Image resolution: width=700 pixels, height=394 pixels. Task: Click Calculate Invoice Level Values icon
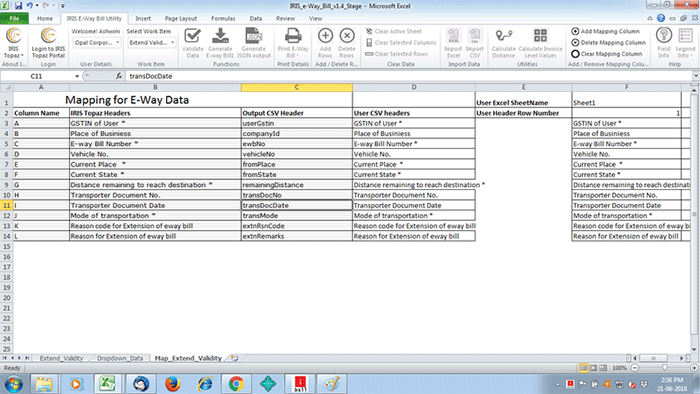point(540,43)
